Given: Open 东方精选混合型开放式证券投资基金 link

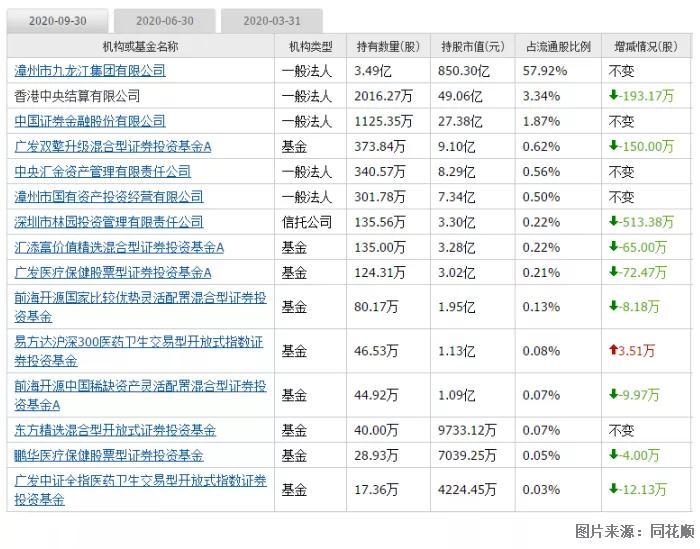Looking at the screenshot, I should pyautogui.click(x=115, y=430).
